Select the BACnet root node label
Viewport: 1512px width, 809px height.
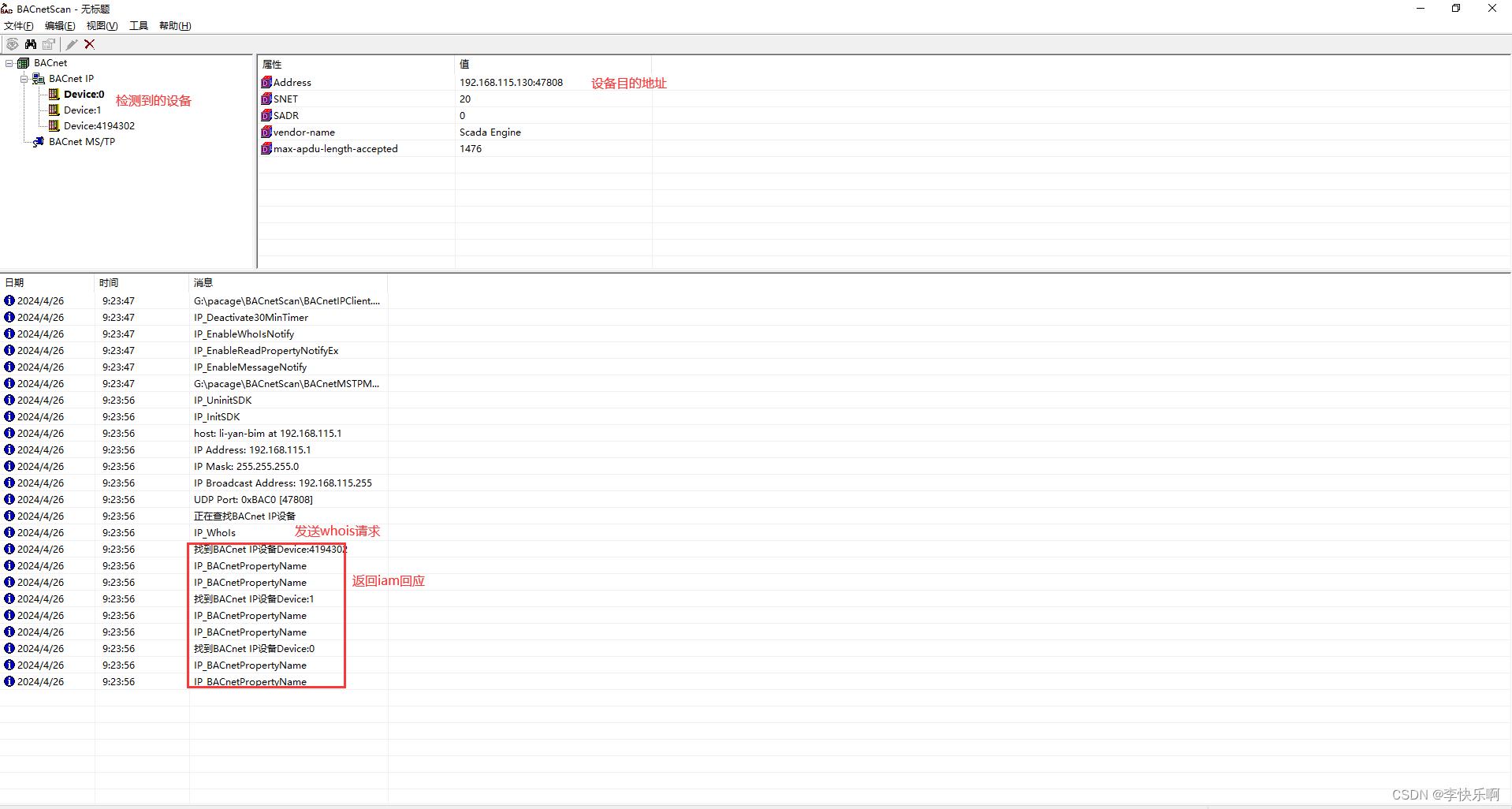(x=50, y=63)
